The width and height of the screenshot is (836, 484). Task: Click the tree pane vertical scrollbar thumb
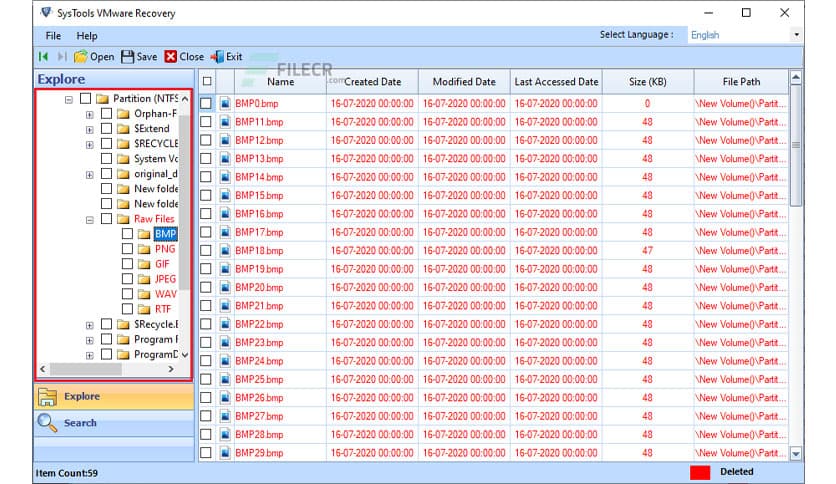pyautogui.click(x=184, y=201)
